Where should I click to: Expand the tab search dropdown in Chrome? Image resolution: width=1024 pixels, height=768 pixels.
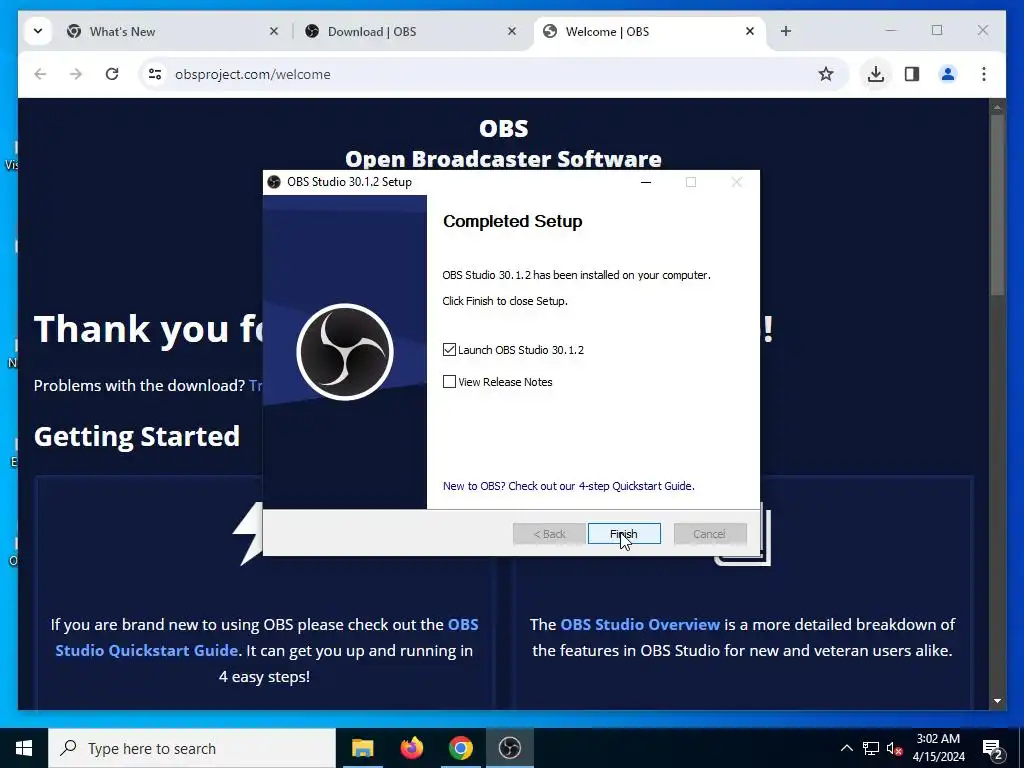tap(38, 31)
